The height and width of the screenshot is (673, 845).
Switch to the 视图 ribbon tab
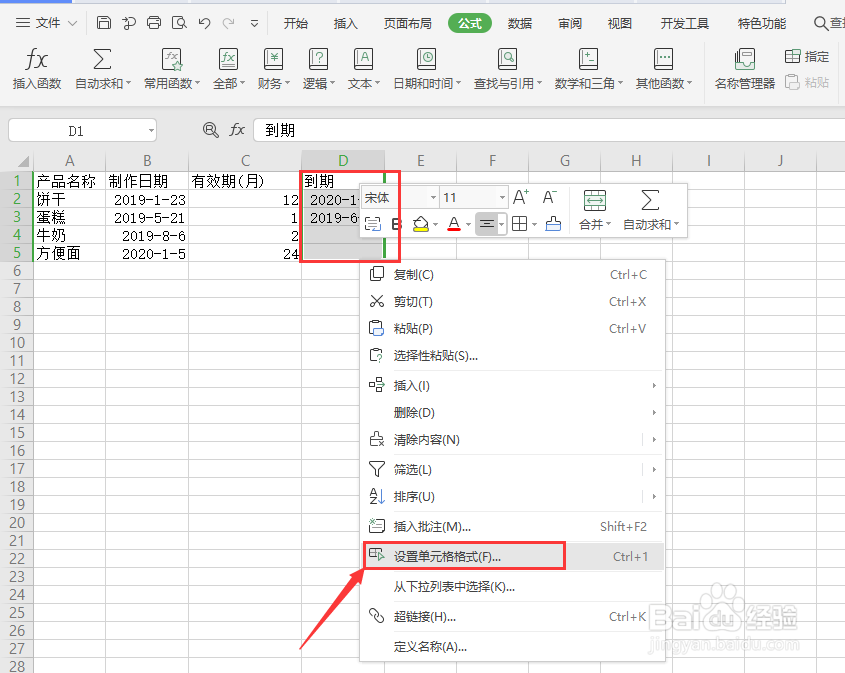(619, 23)
